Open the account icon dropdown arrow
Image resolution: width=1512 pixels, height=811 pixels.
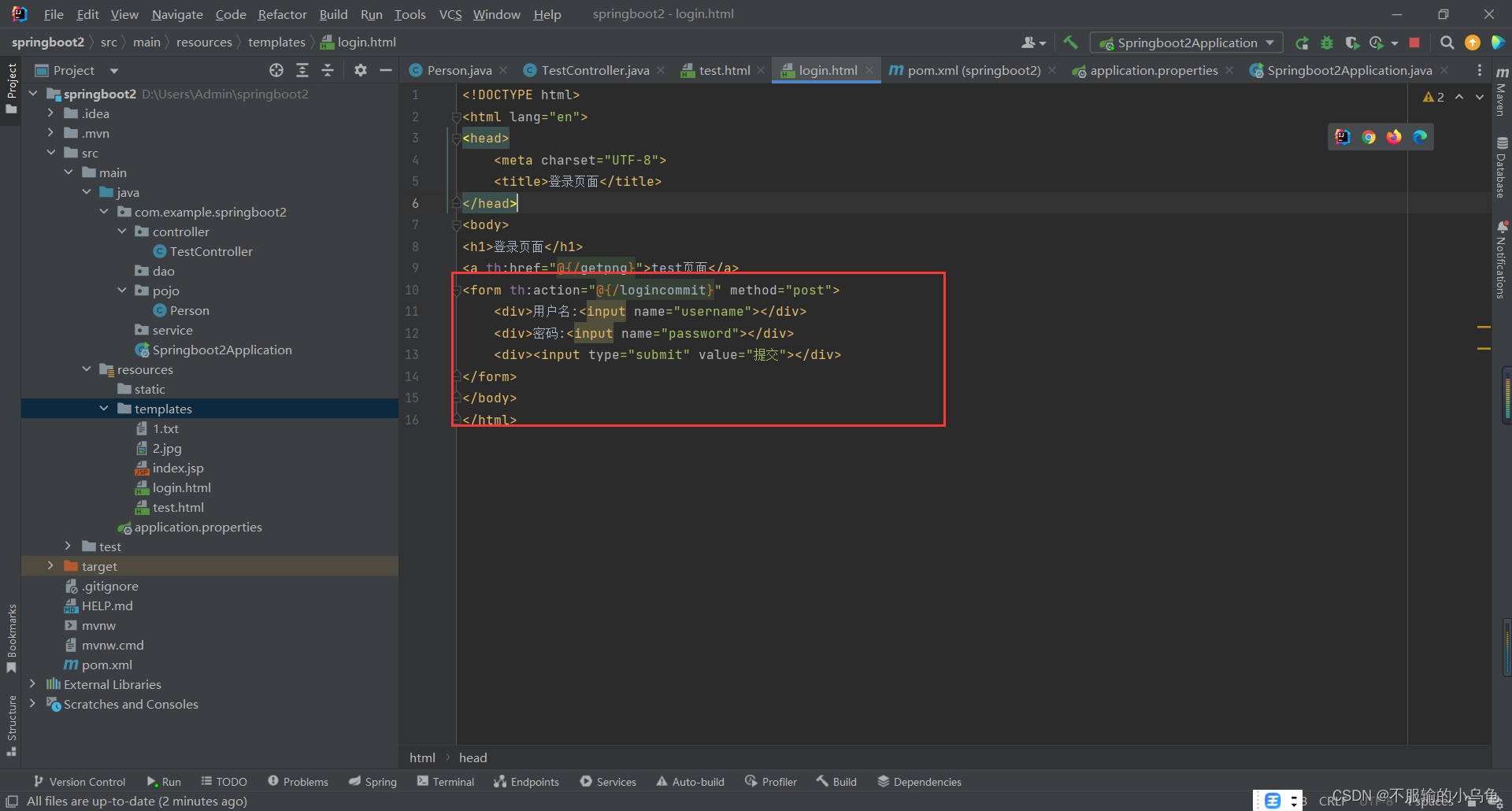click(1043, 43)
